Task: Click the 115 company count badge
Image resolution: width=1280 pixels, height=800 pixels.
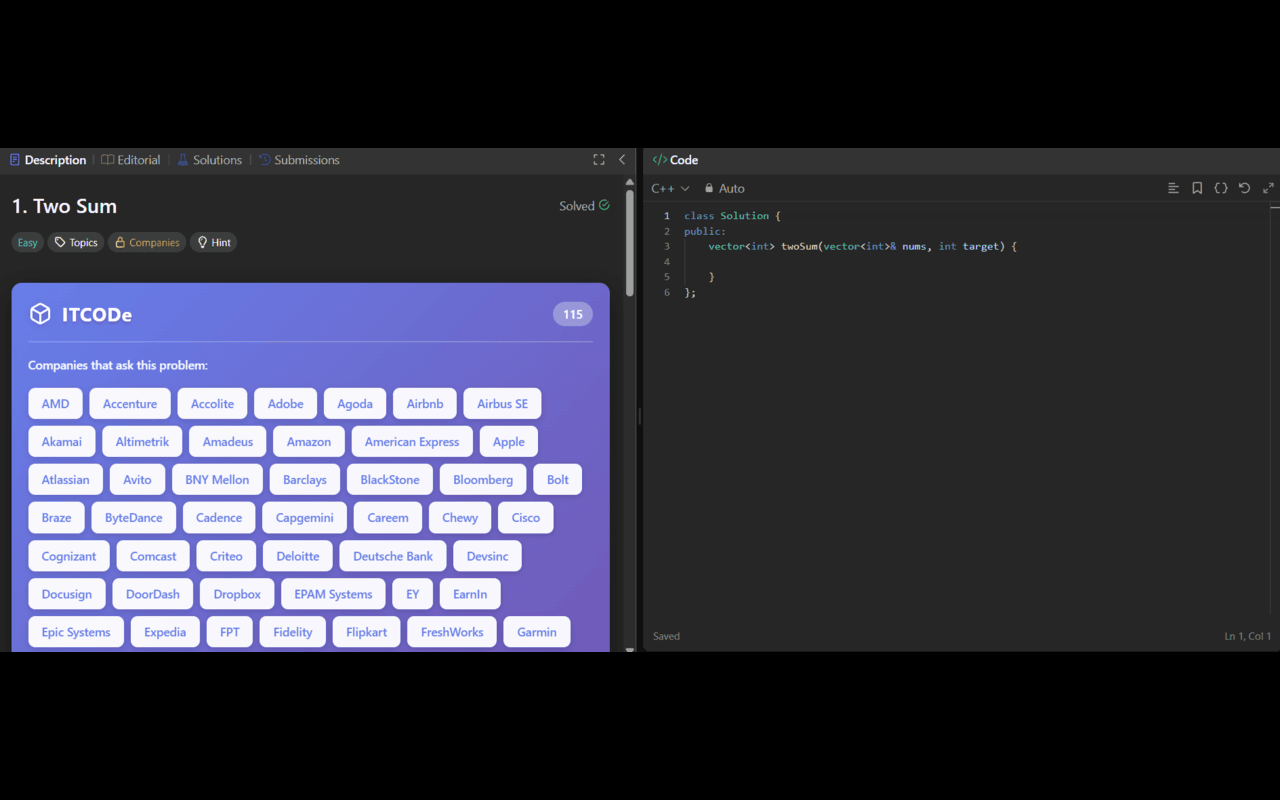Action: click(573, 314)
